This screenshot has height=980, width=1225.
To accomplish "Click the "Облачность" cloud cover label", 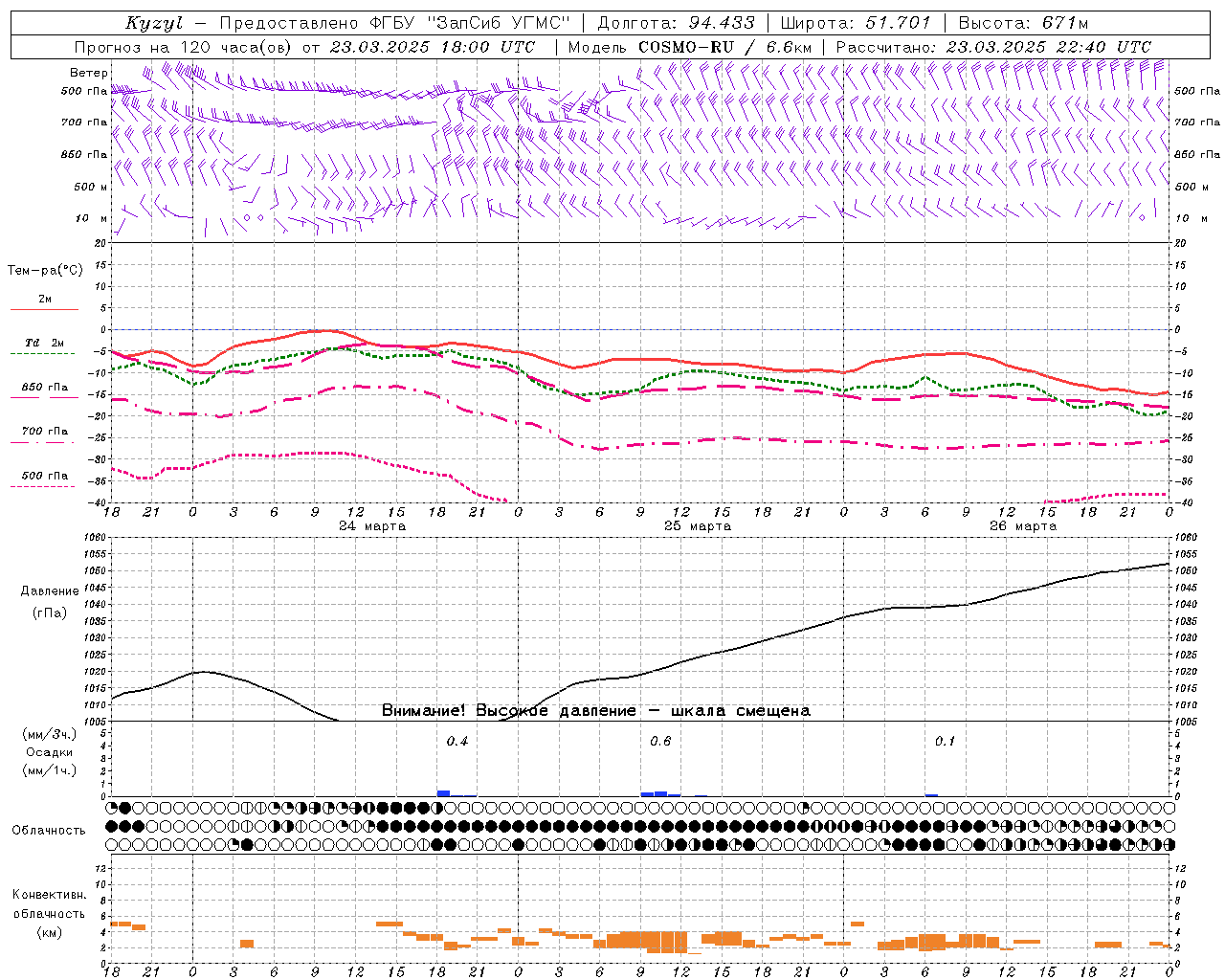I will pyautogui.click(x=49, y=831).
